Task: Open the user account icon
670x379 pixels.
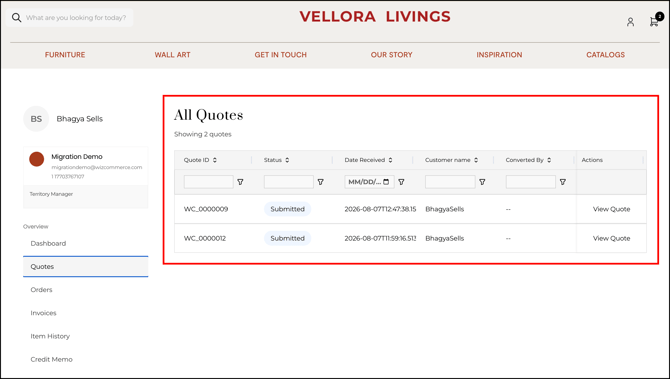Action: tap(630, 22)
